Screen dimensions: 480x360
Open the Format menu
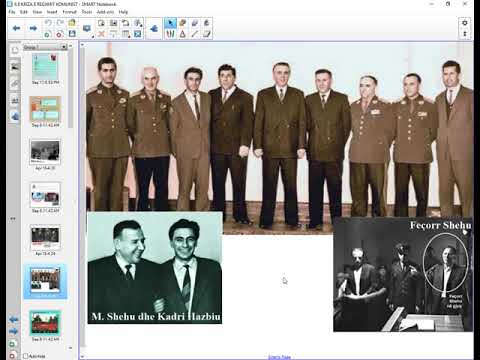coord(70,12)
